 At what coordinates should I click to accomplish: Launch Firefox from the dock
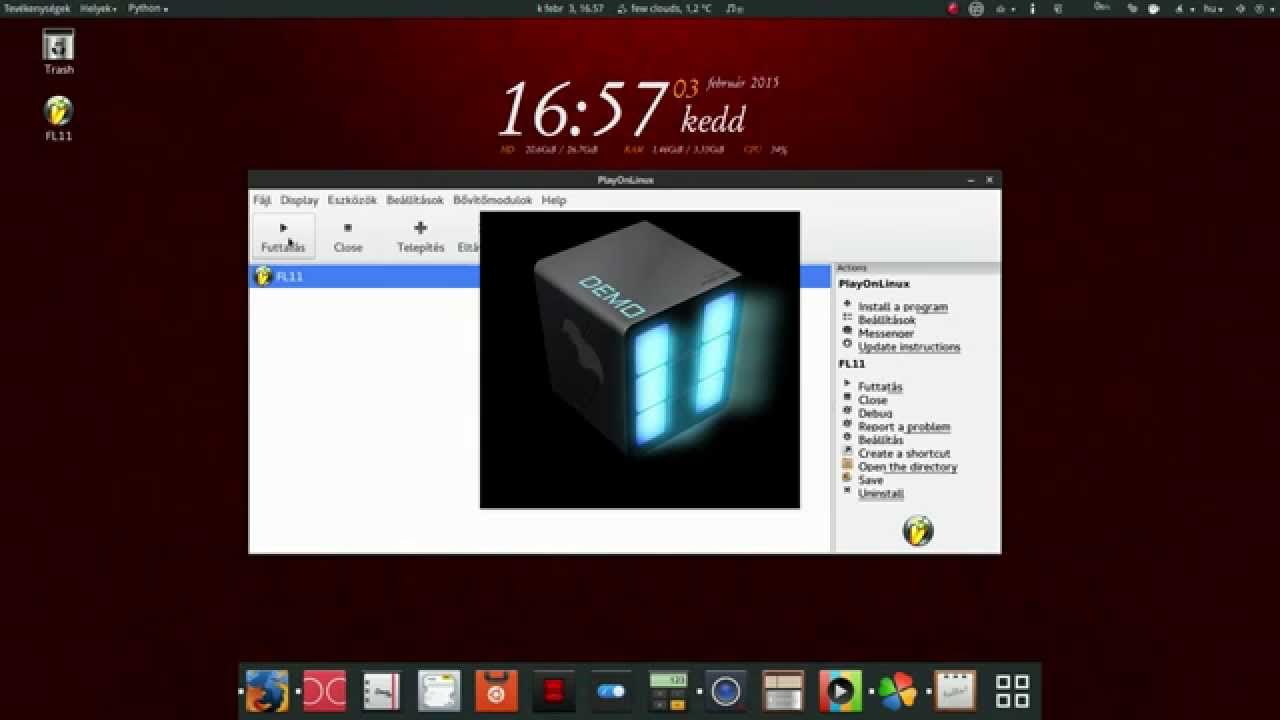pyautogui.click(x=267, y=691)
